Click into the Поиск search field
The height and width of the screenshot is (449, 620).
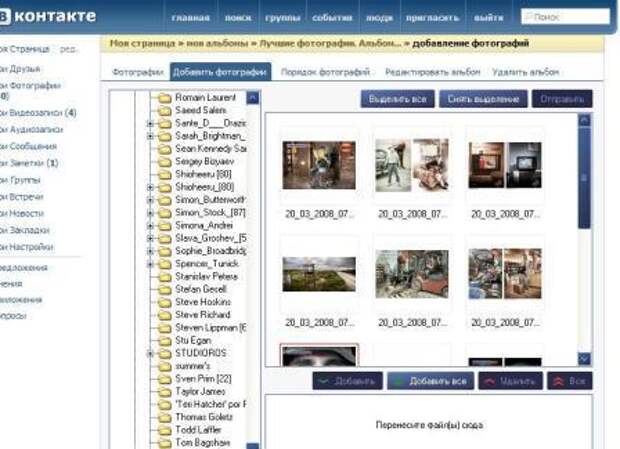(x=568, y=17)
